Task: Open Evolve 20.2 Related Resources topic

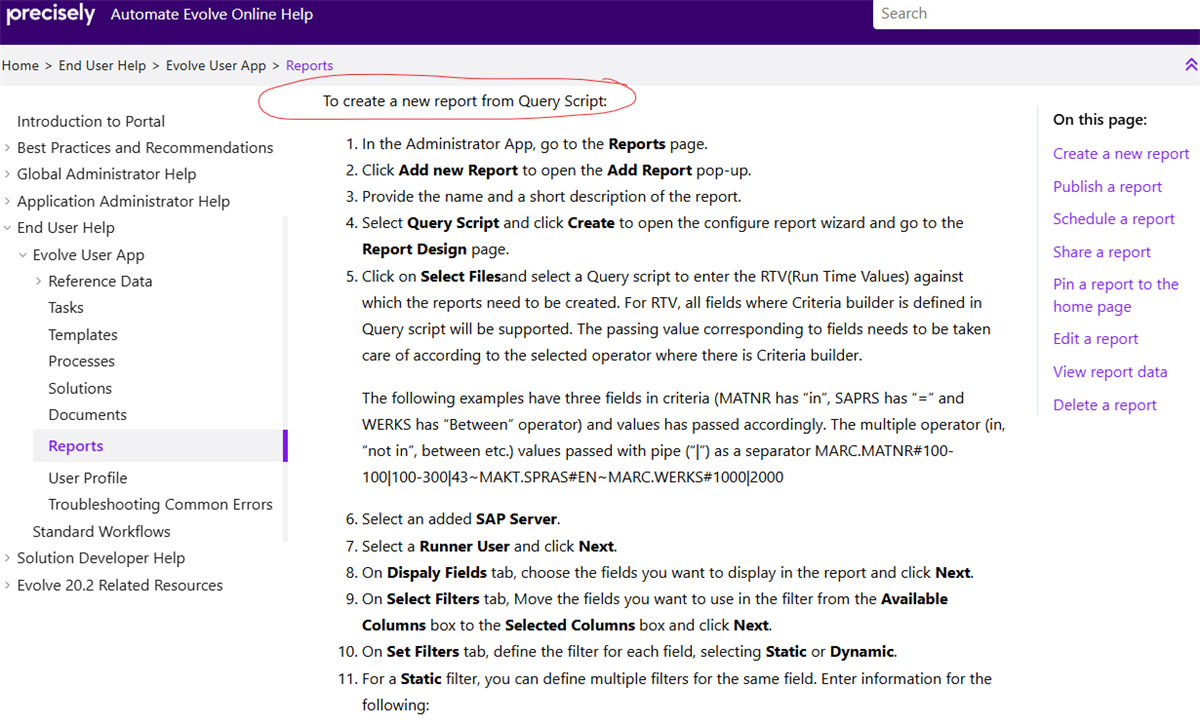Action: pyautogui.click(x=120, y=585)
